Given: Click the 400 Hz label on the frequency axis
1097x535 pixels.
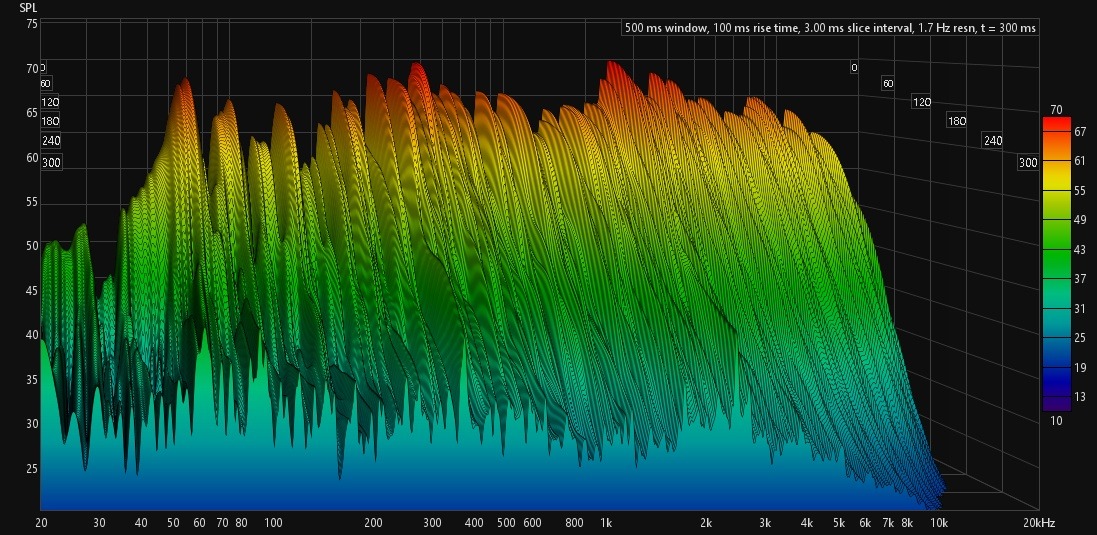Looking at the screenshot, I should coord(474,523).
